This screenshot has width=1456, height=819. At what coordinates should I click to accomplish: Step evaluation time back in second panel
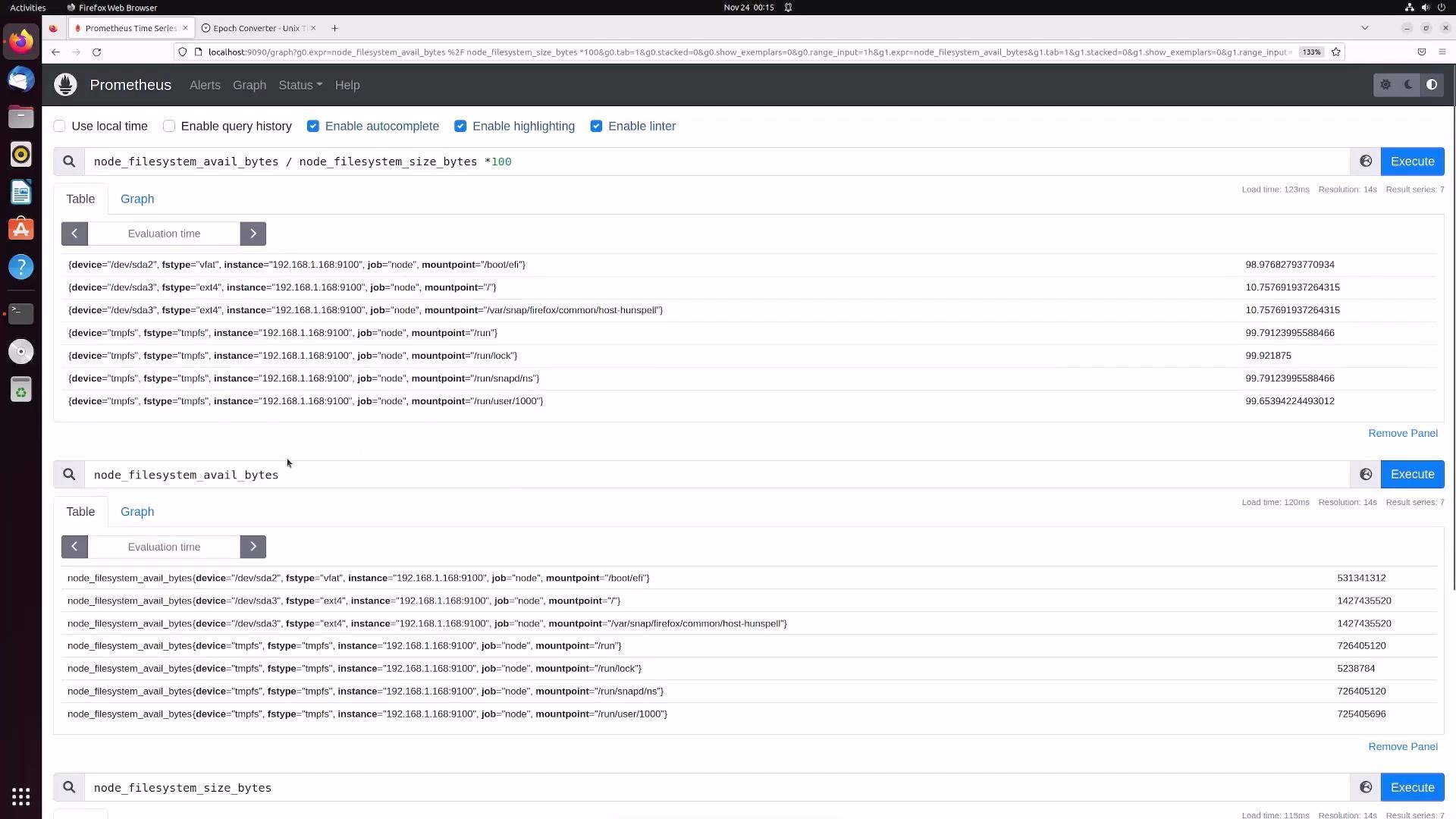click(x=74, y=547)
